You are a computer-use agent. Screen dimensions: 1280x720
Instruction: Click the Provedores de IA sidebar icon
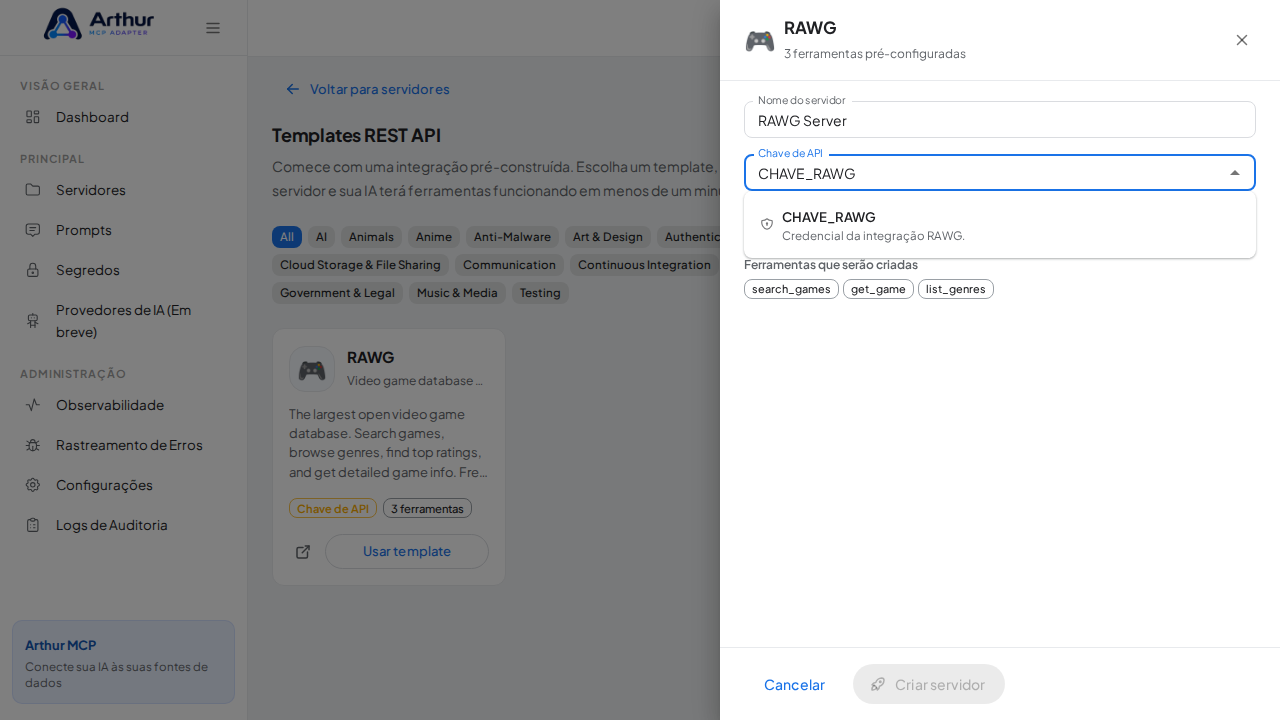click(x=33, y=321)
